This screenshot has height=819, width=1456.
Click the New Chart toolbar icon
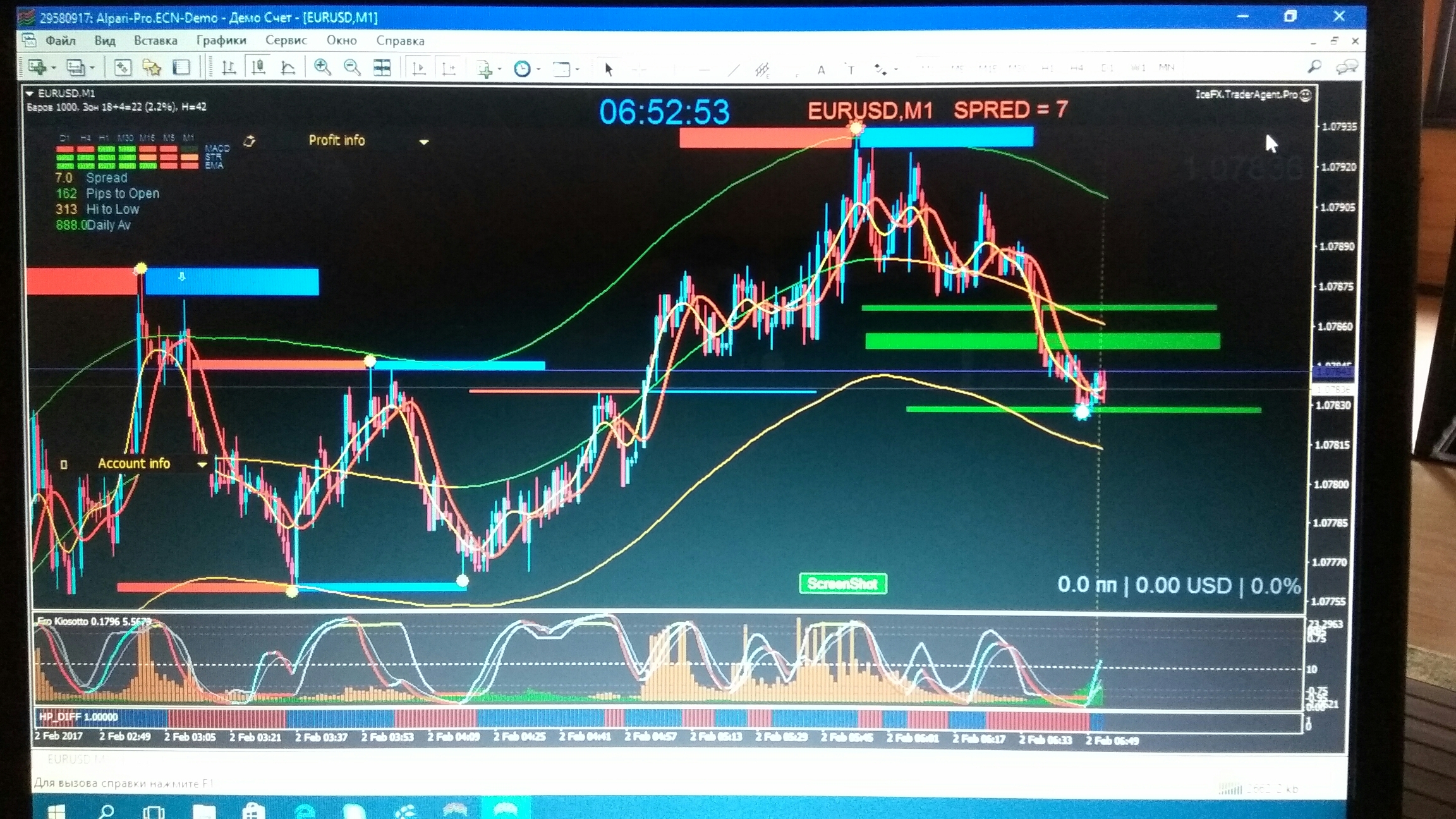click(36, 67)
